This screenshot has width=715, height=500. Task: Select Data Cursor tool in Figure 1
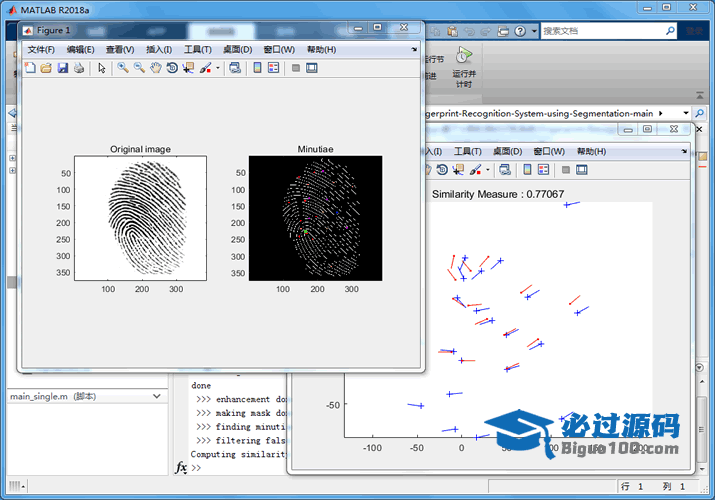pyautogui.click(x=188, y=68)
